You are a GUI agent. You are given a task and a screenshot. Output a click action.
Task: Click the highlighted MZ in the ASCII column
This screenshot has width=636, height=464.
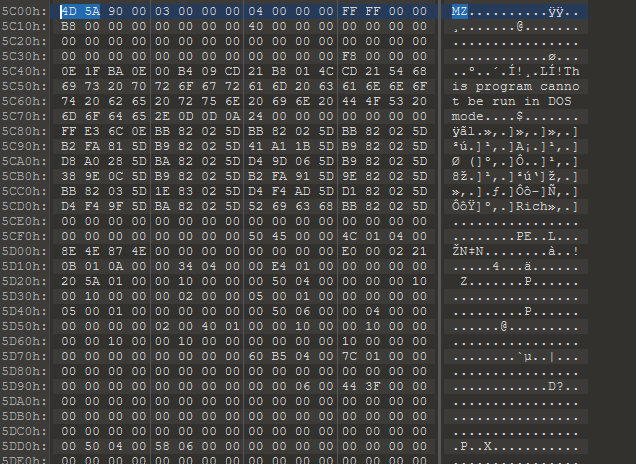(460, 11)
